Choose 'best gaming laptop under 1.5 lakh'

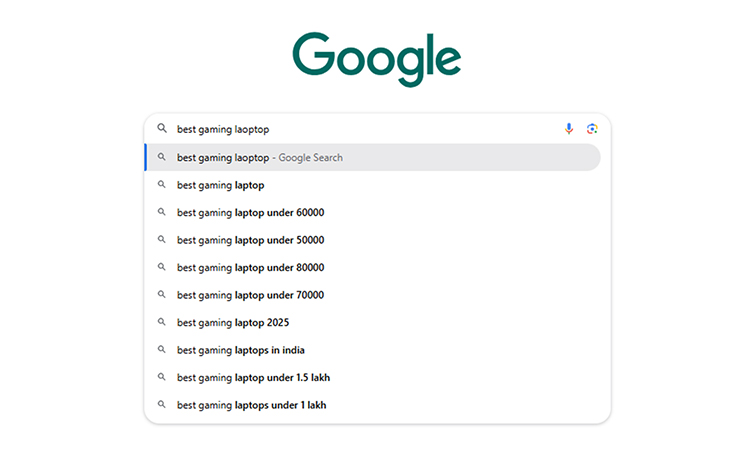click(253, 377)
